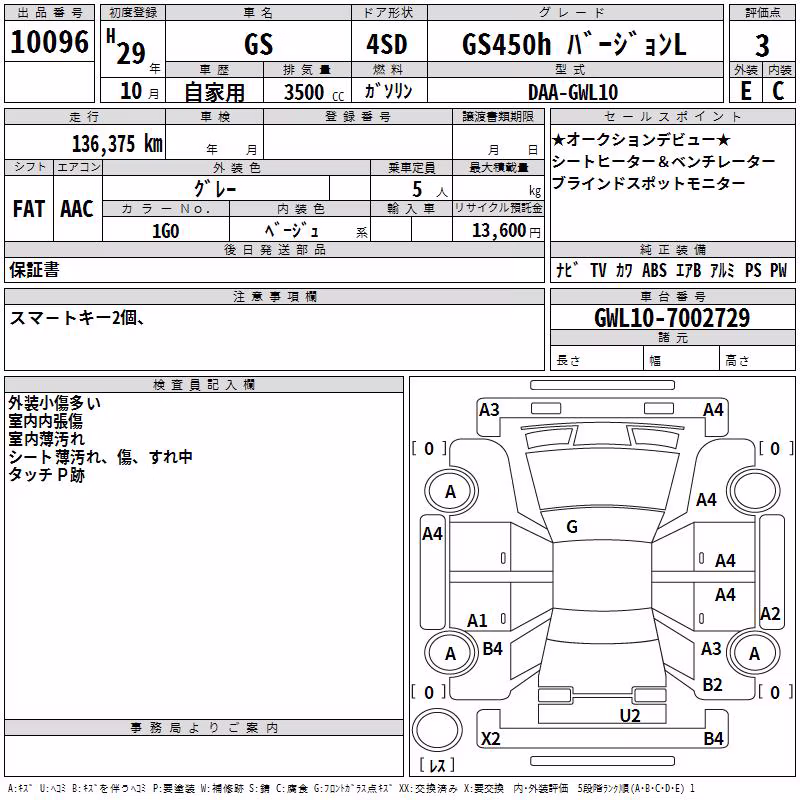Select the PS power steering code
Screen dimensions: 800x800
[753, 270]
